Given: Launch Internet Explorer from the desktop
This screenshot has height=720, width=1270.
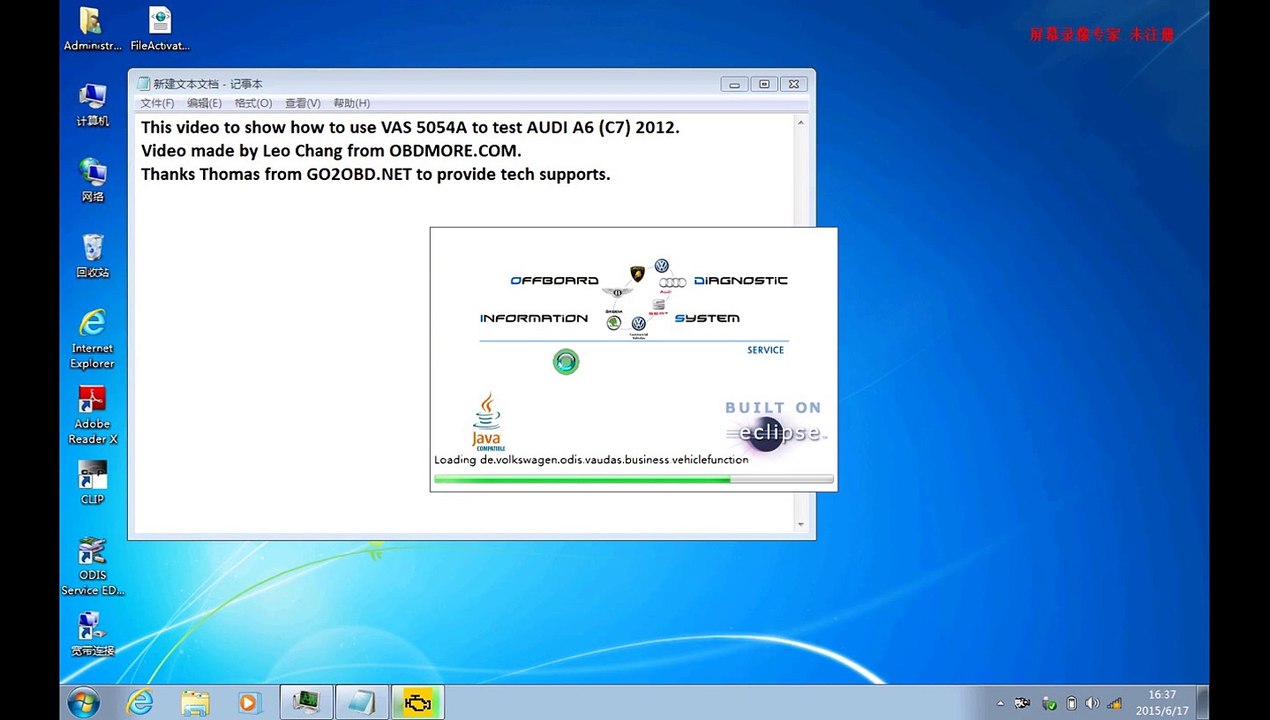Looking at the screenshot, I should click(x=92, y=338).
